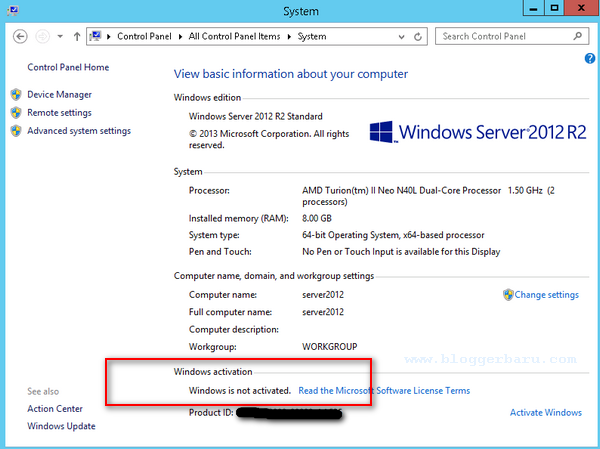This screenshot has height=449, width=600.
Task: Click the 8.00 GB memory value
Action: pos(317,218)
